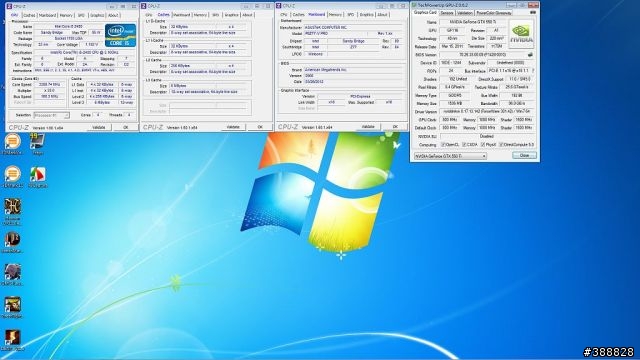640x360 pixels.
Task: Click OK in the CPU-Z Caches window
Action: (x=260, y=127)
